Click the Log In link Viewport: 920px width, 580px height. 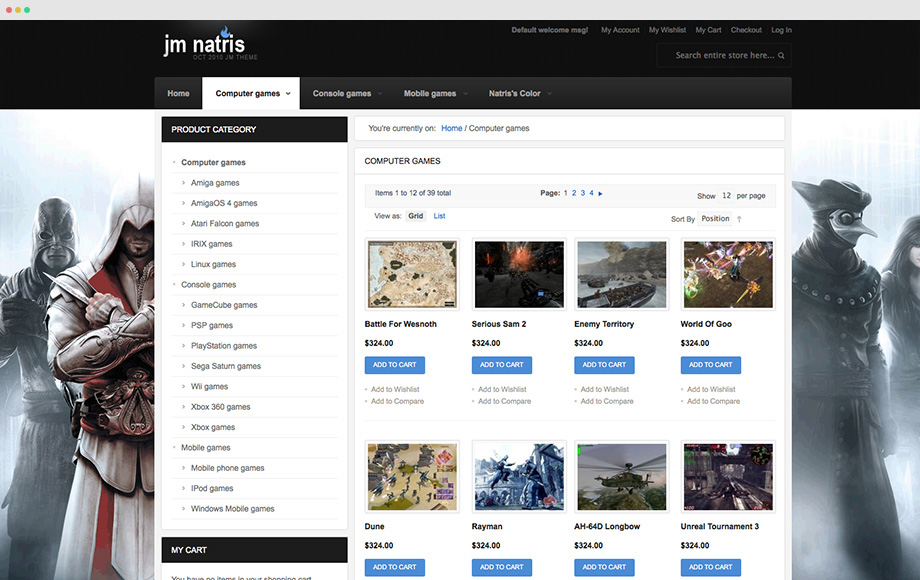(782, 30)
